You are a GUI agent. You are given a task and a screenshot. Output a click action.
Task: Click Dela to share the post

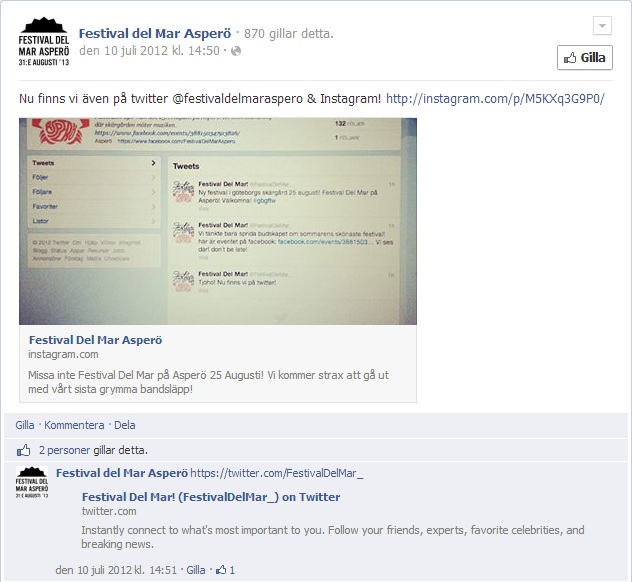tap(125, 425)
